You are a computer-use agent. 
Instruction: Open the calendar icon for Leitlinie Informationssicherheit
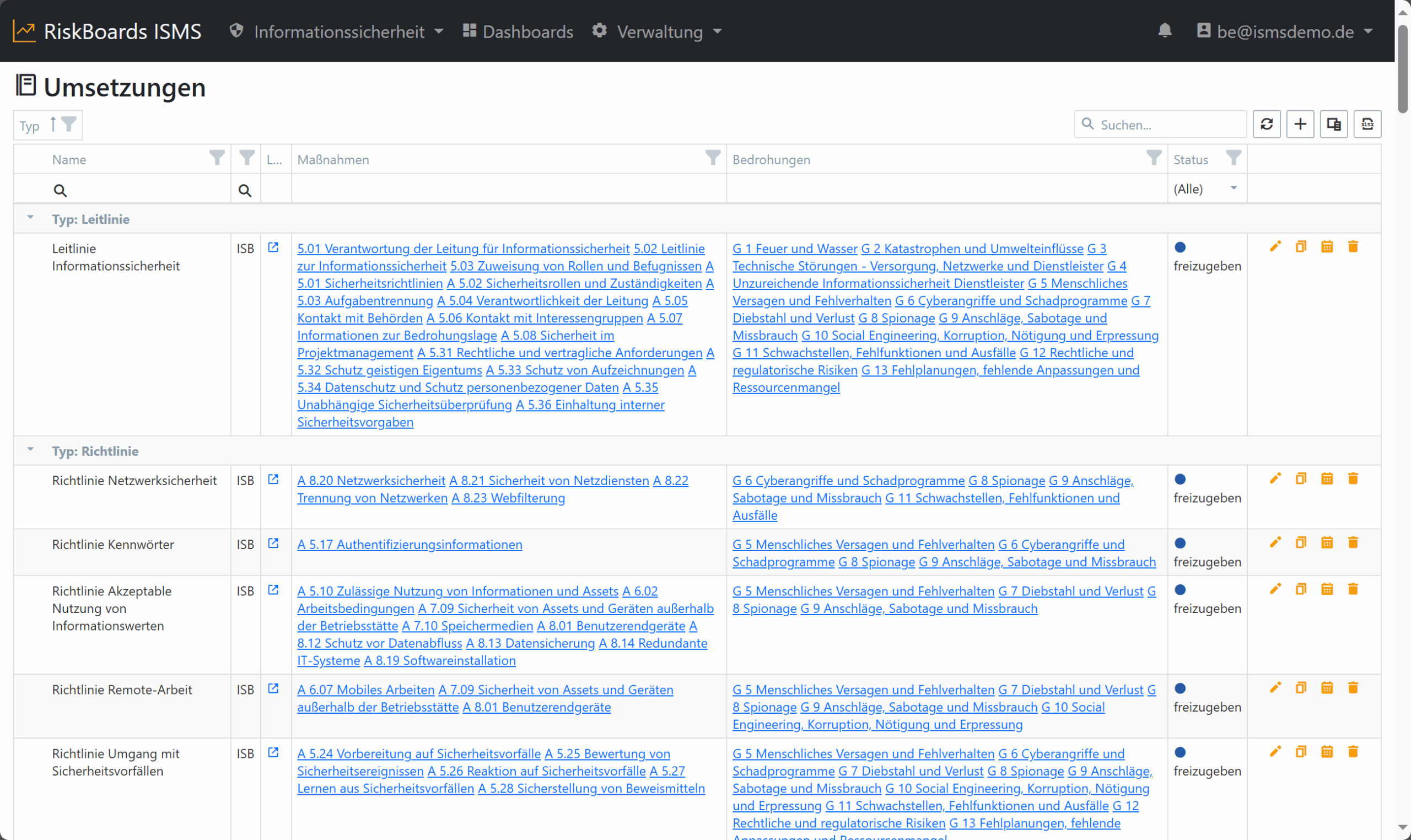click(x=1327, y=247)
